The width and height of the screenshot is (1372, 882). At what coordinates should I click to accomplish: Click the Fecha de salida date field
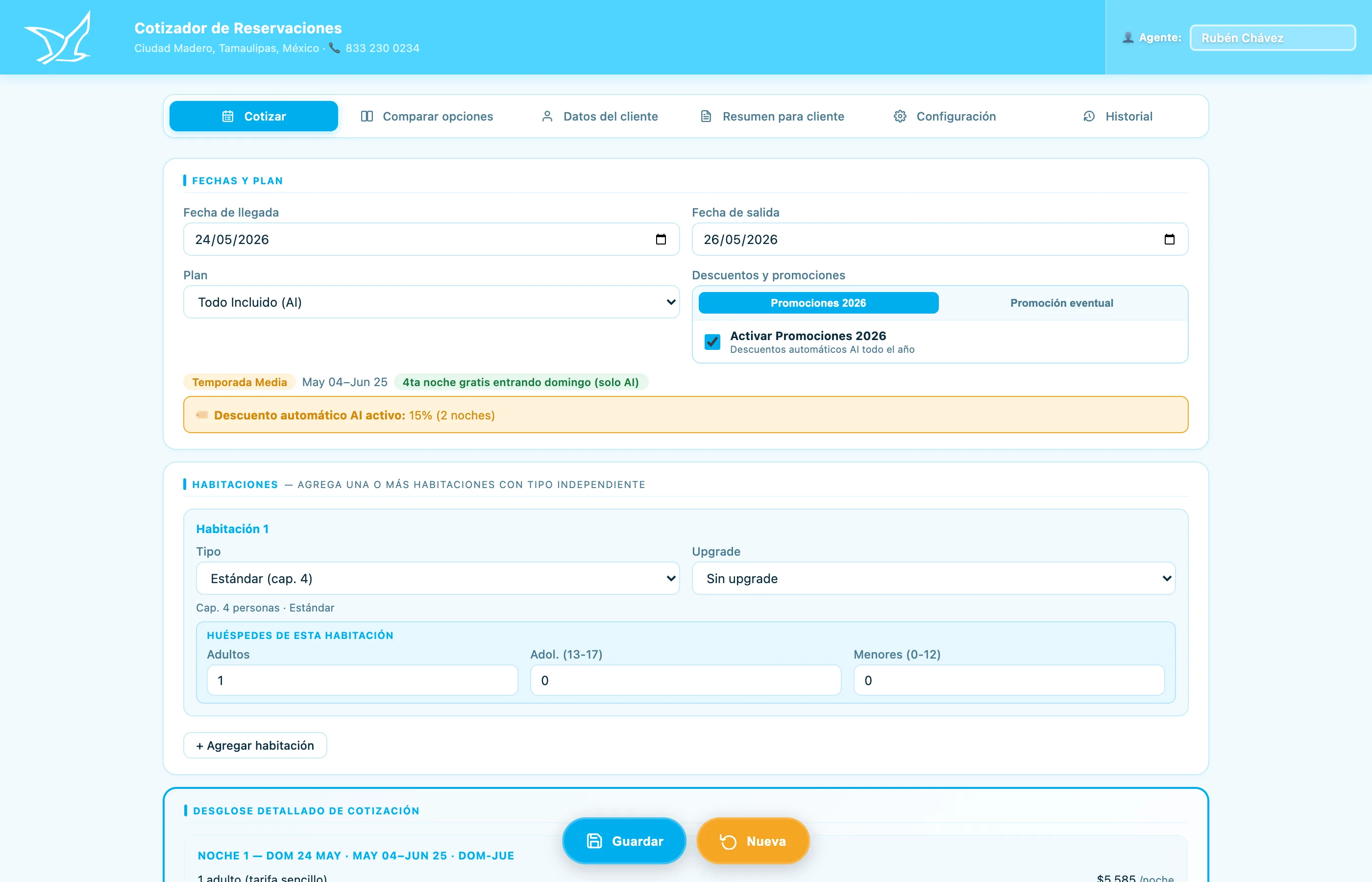click(x=940, y=240)
